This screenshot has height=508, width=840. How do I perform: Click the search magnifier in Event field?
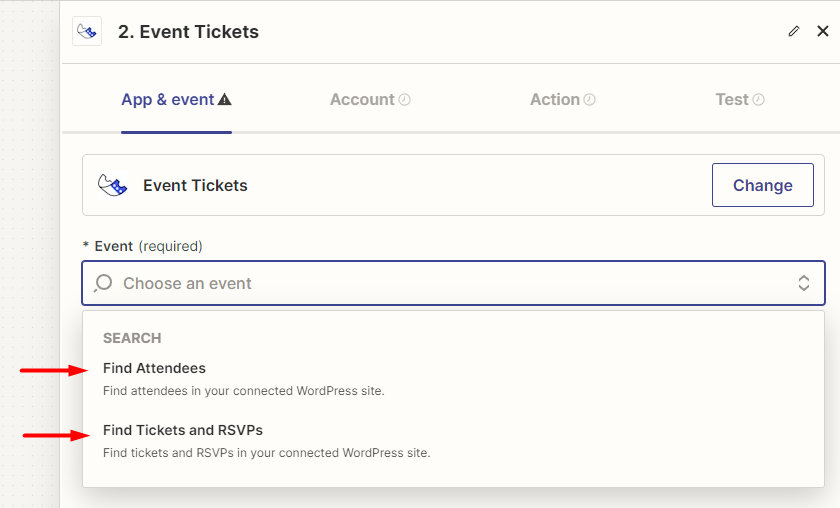(103, 284)
